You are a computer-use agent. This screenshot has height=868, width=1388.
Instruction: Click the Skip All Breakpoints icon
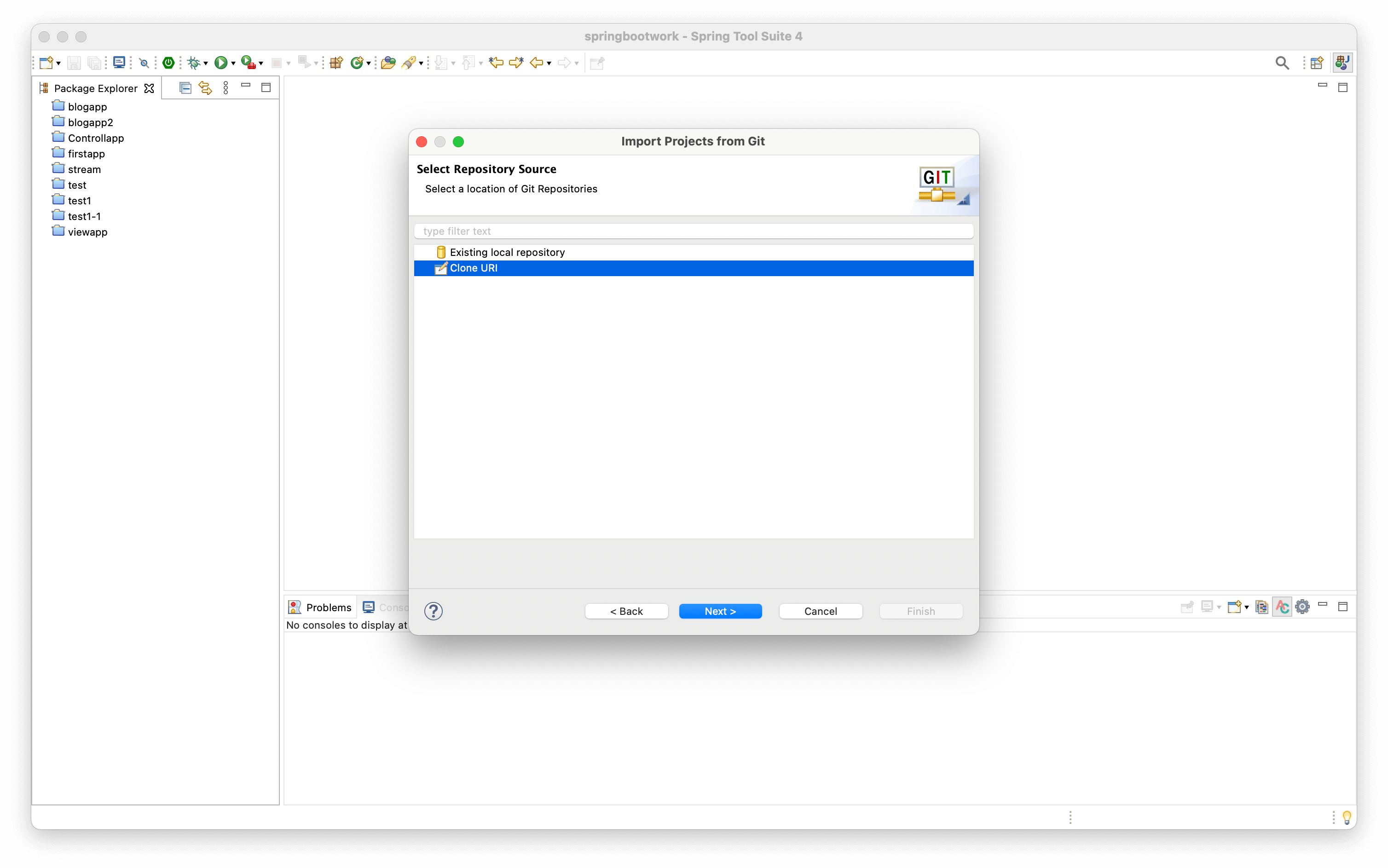145,63
